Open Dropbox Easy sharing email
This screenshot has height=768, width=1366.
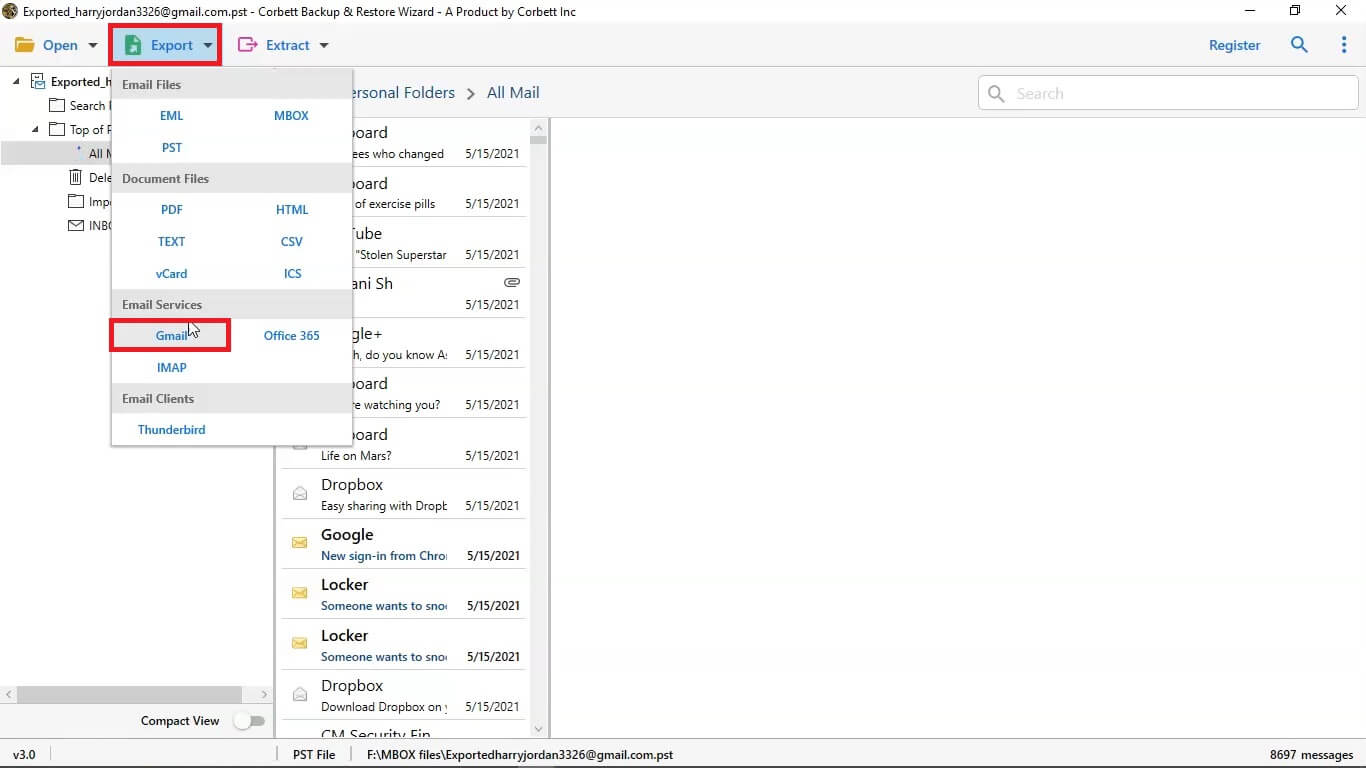tap(403, 494)
